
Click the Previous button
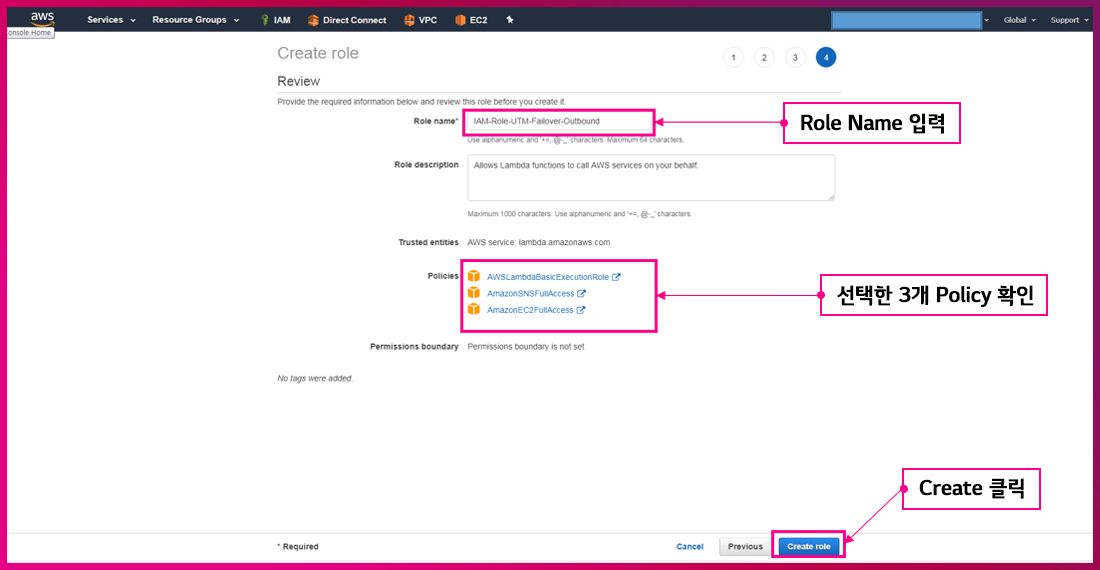click(745, 547)
